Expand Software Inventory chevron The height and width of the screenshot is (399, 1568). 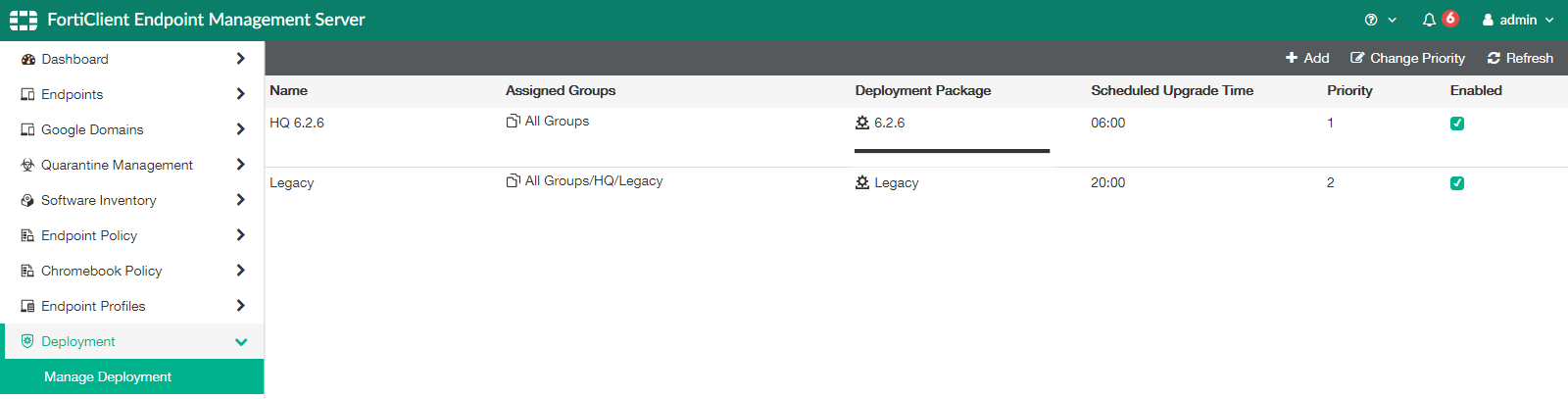240,200
